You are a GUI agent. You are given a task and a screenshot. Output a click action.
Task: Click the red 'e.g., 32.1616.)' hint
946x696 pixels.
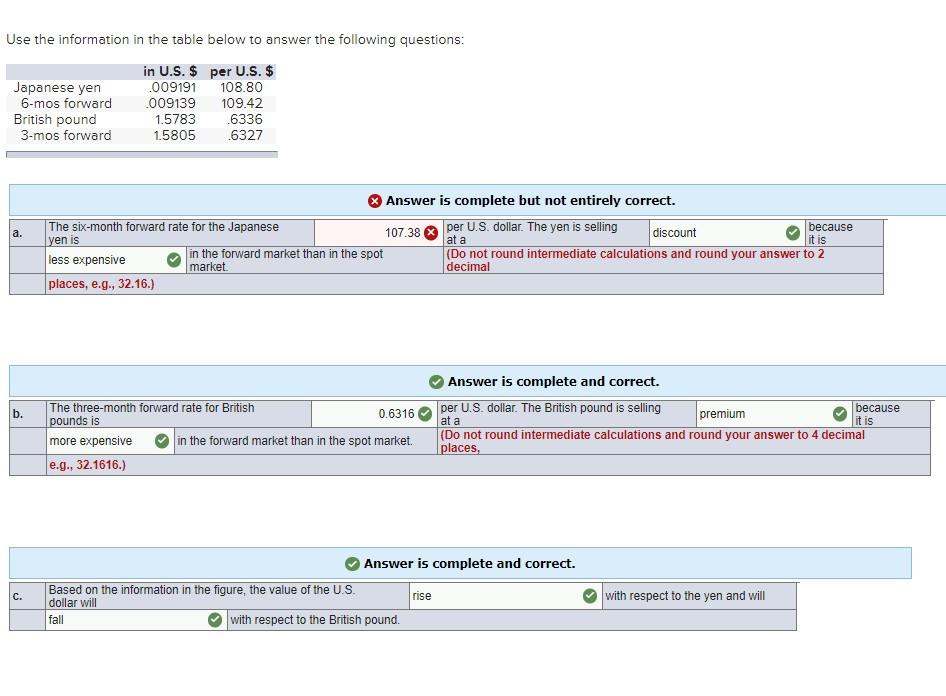coord(87,465)
